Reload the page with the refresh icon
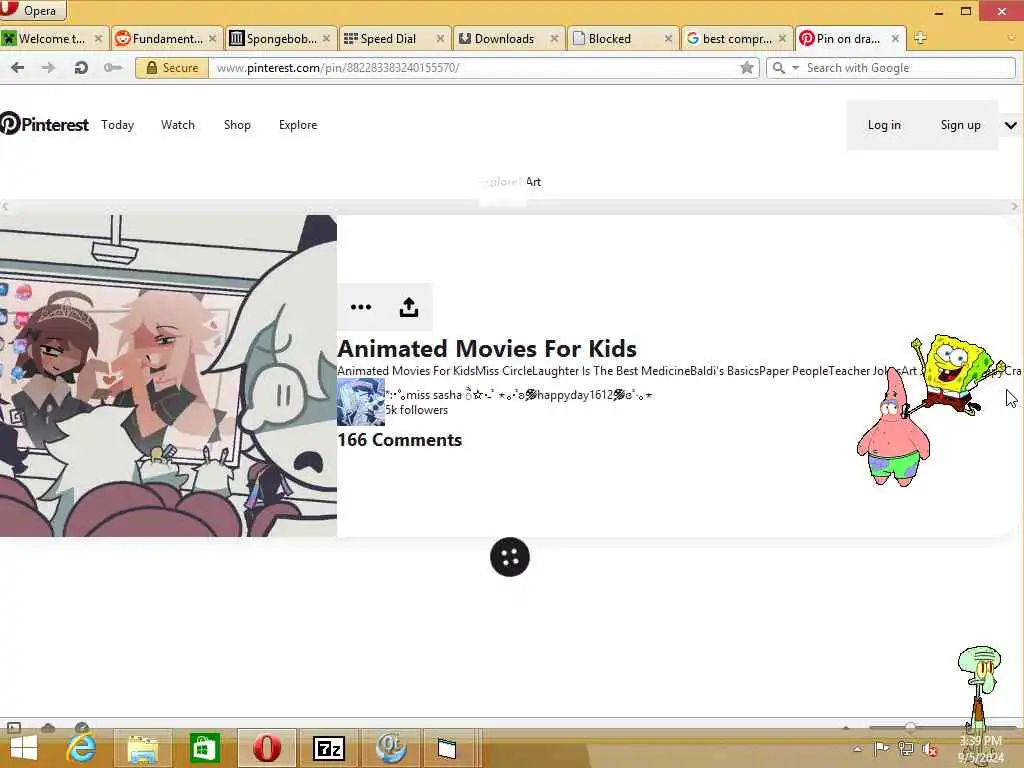This screenshot has width=1024, height=768. pyautogui.click(x=80, y=67)
